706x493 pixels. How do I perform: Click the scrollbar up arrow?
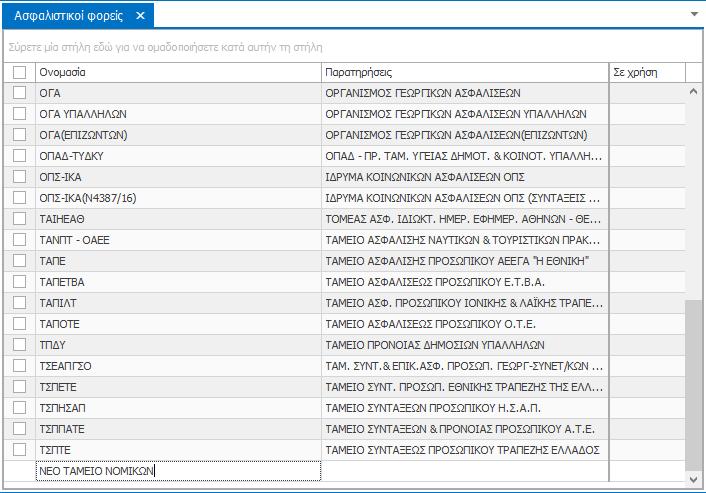[693, 91]
